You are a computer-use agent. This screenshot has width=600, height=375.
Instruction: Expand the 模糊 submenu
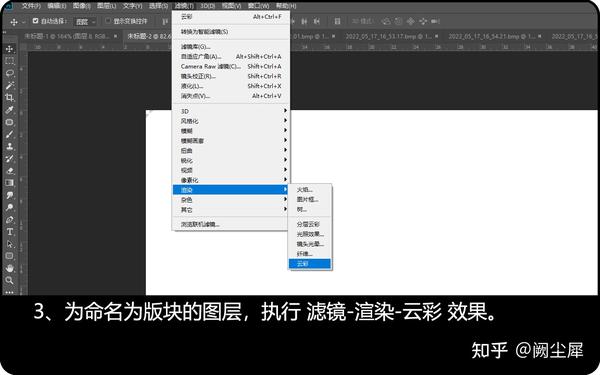231,131
